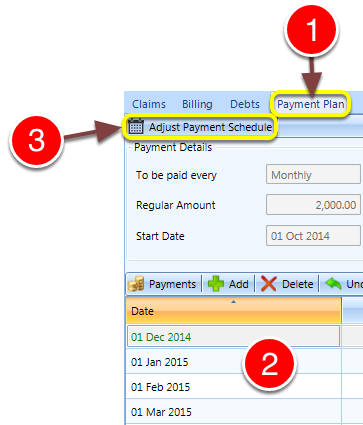Click the Delete button label

click(298, 284)
